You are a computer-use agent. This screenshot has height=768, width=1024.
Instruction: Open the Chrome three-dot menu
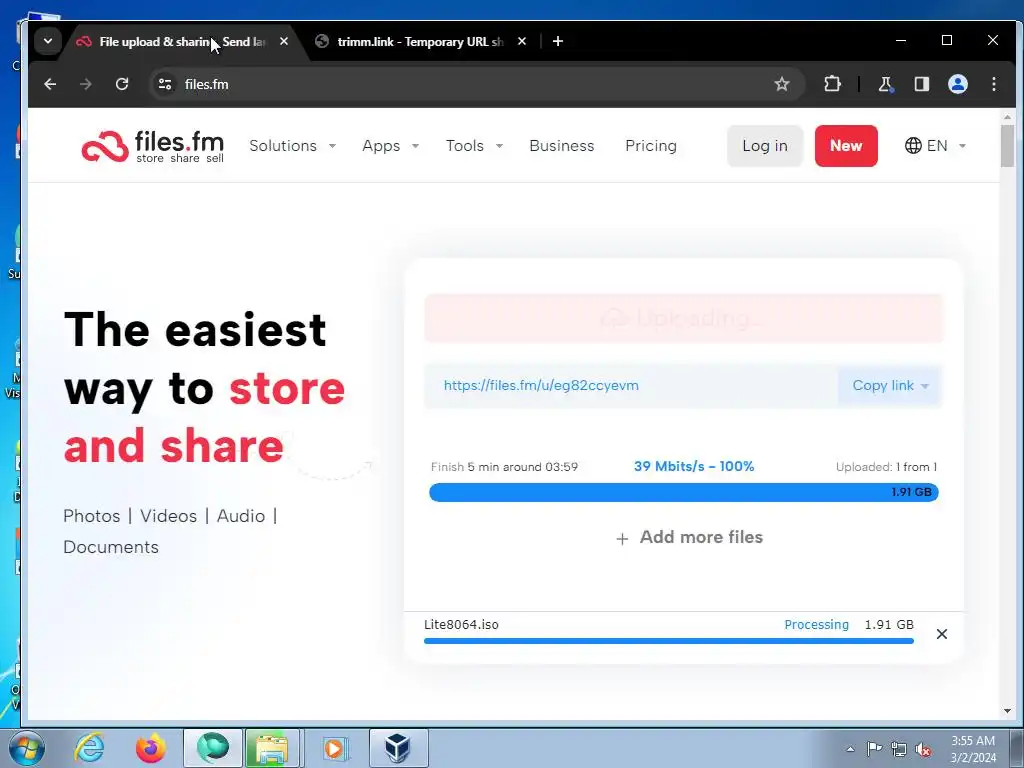click(x=994, y=84)
